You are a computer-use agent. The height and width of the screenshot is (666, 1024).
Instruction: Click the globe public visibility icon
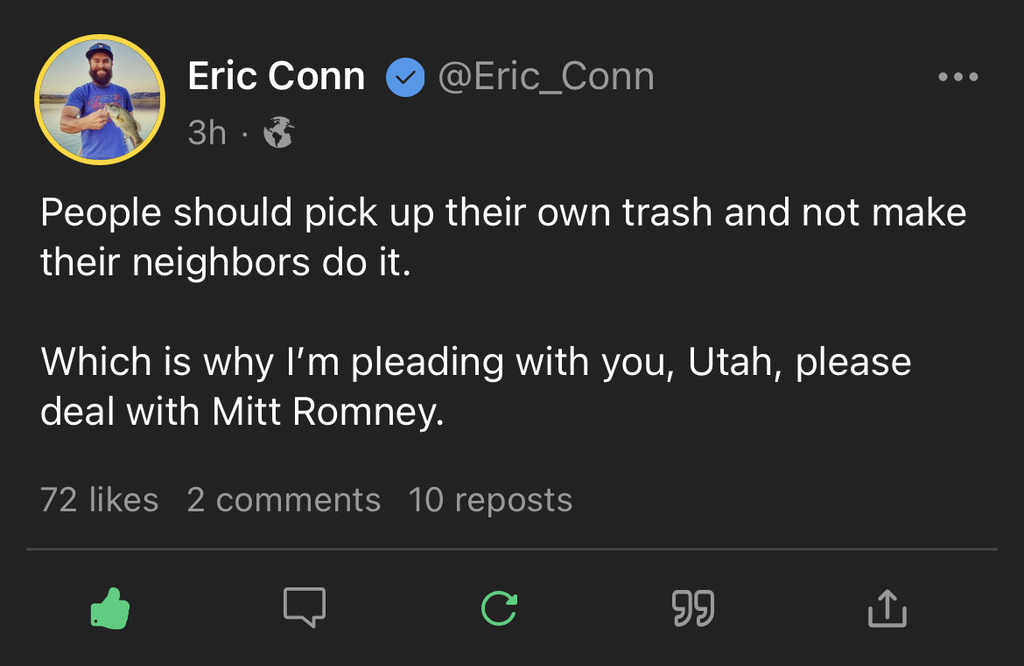click(x=278, y=132)
